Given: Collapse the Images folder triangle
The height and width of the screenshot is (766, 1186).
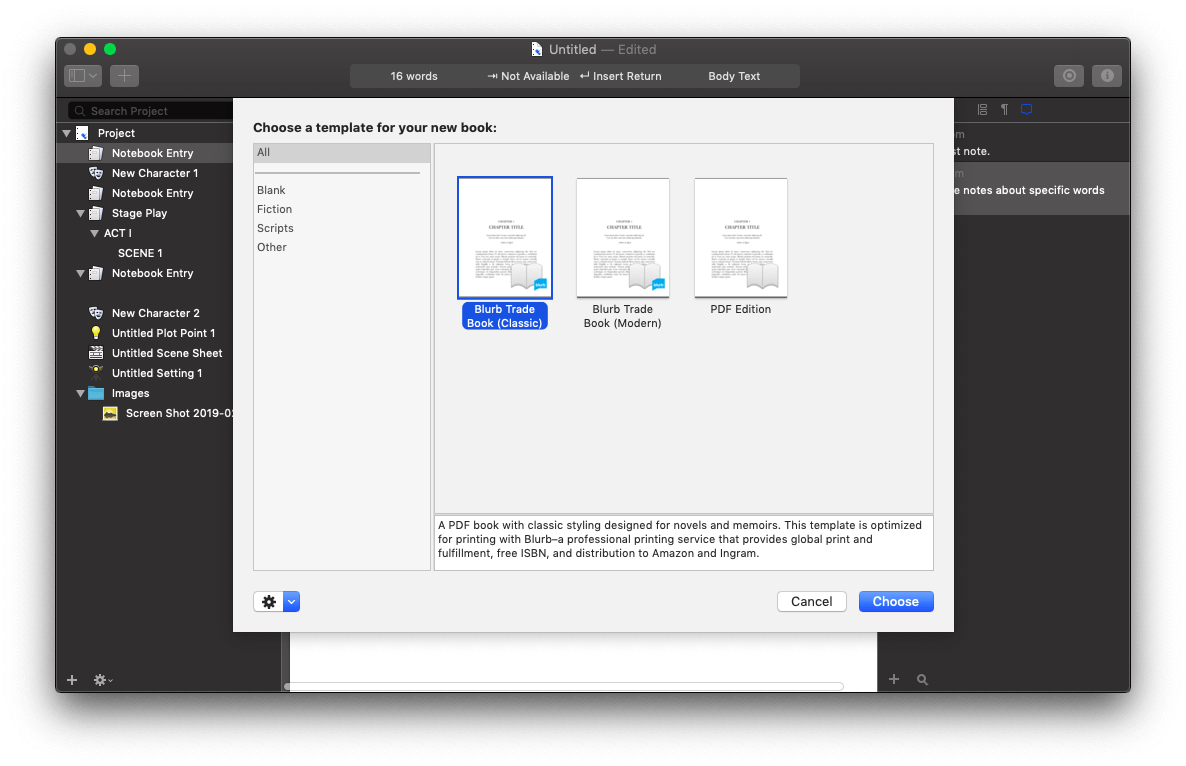Looking at the screenshot, I should click(81, 393).
